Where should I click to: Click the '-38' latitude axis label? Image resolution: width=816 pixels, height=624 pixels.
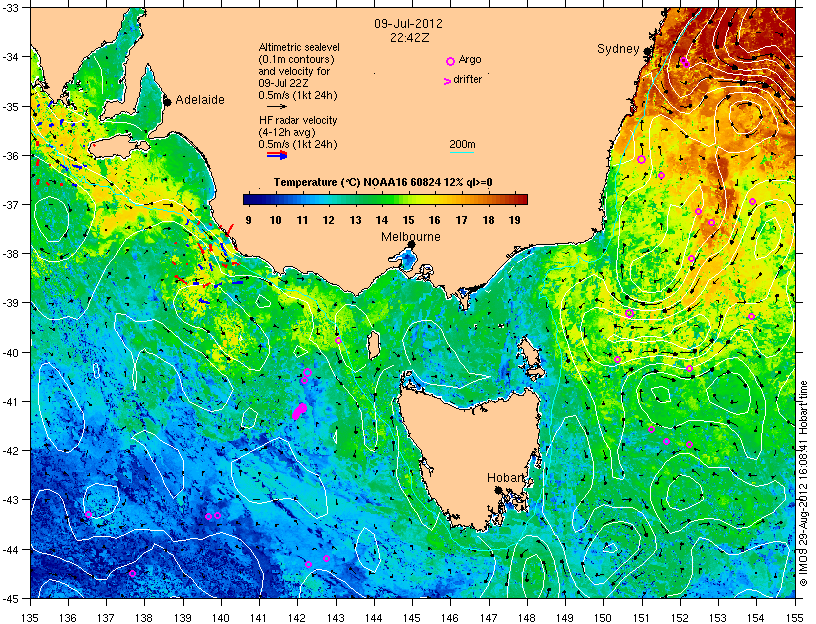tap(11, 254)
